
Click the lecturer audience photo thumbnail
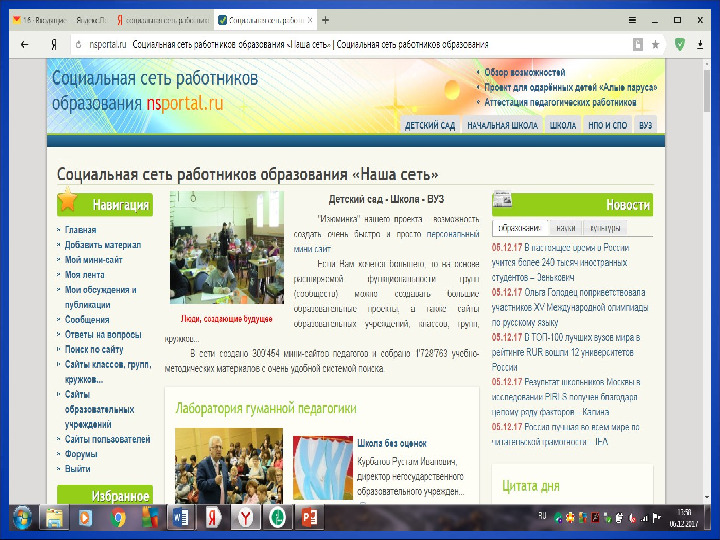pos(229,466)
